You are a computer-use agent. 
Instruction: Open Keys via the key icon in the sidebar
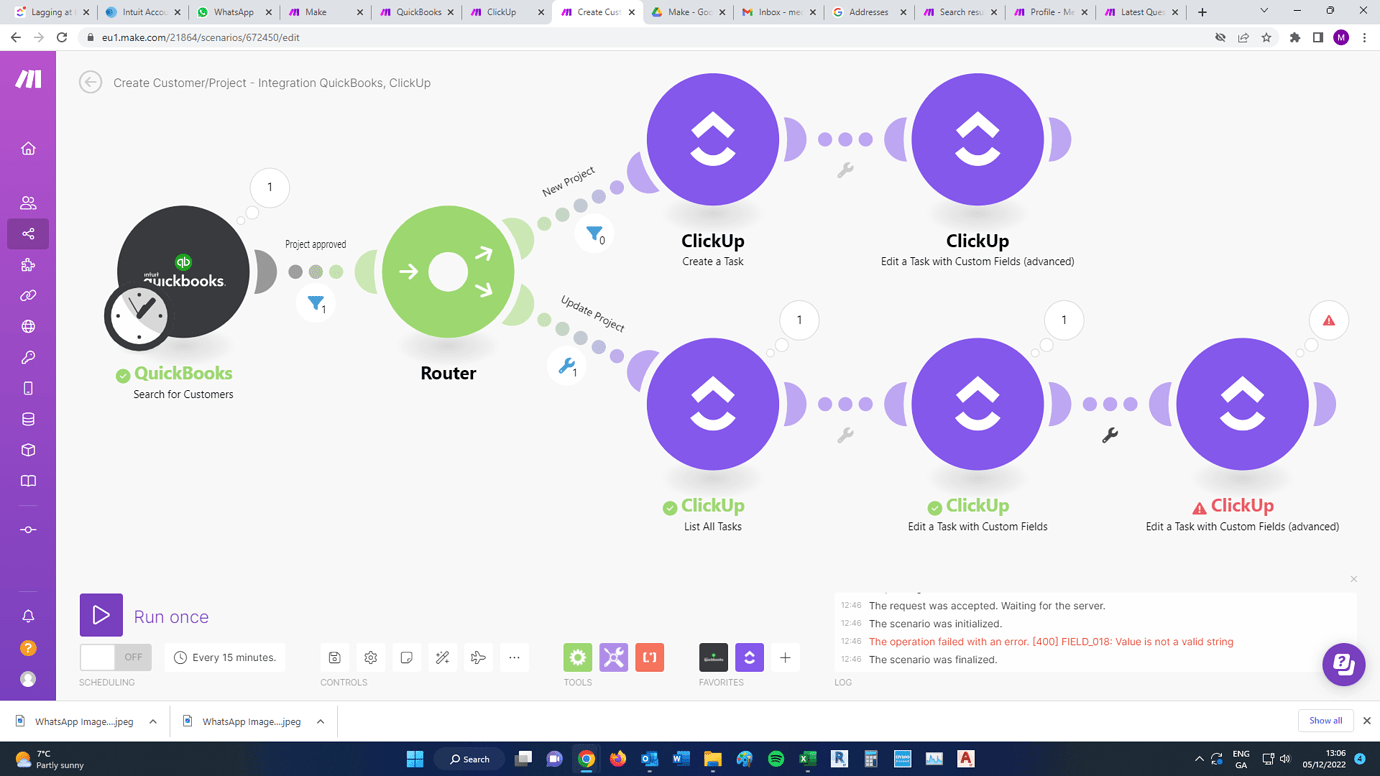[28, 357]
